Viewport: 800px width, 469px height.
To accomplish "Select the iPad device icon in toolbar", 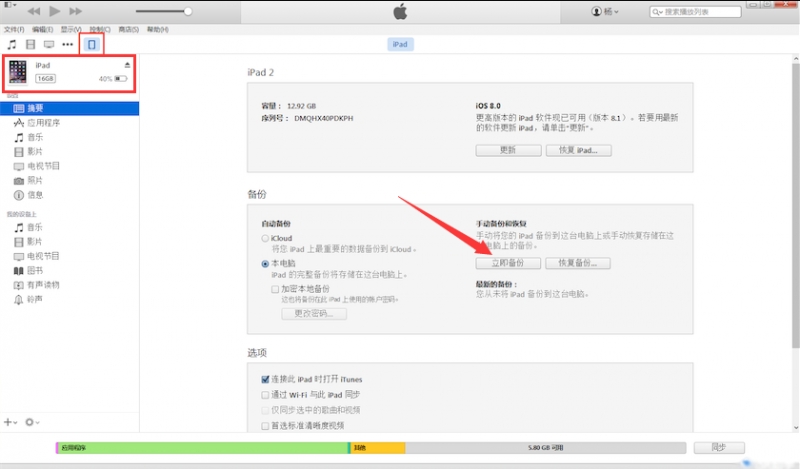I will pos(92,44).
